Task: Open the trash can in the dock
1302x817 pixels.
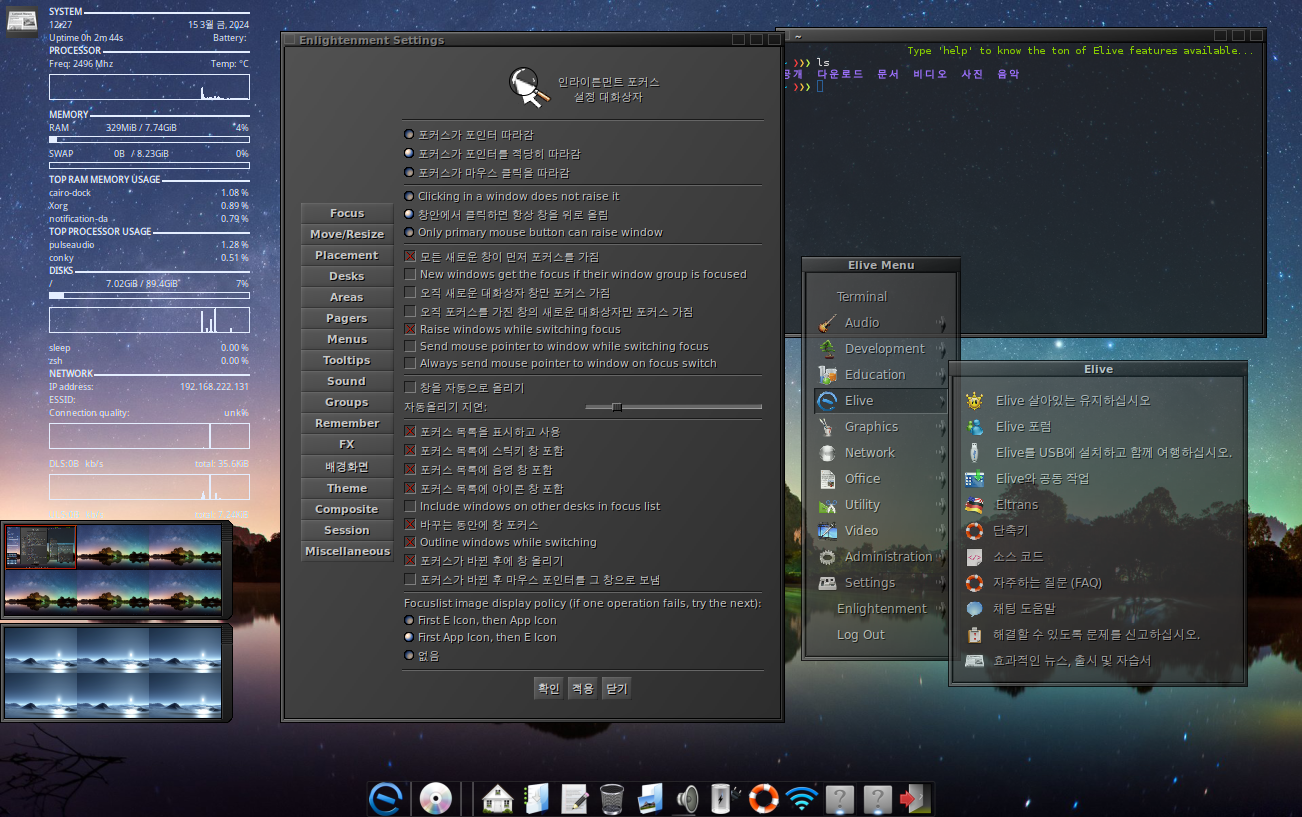Action: (x=612, y=799)
